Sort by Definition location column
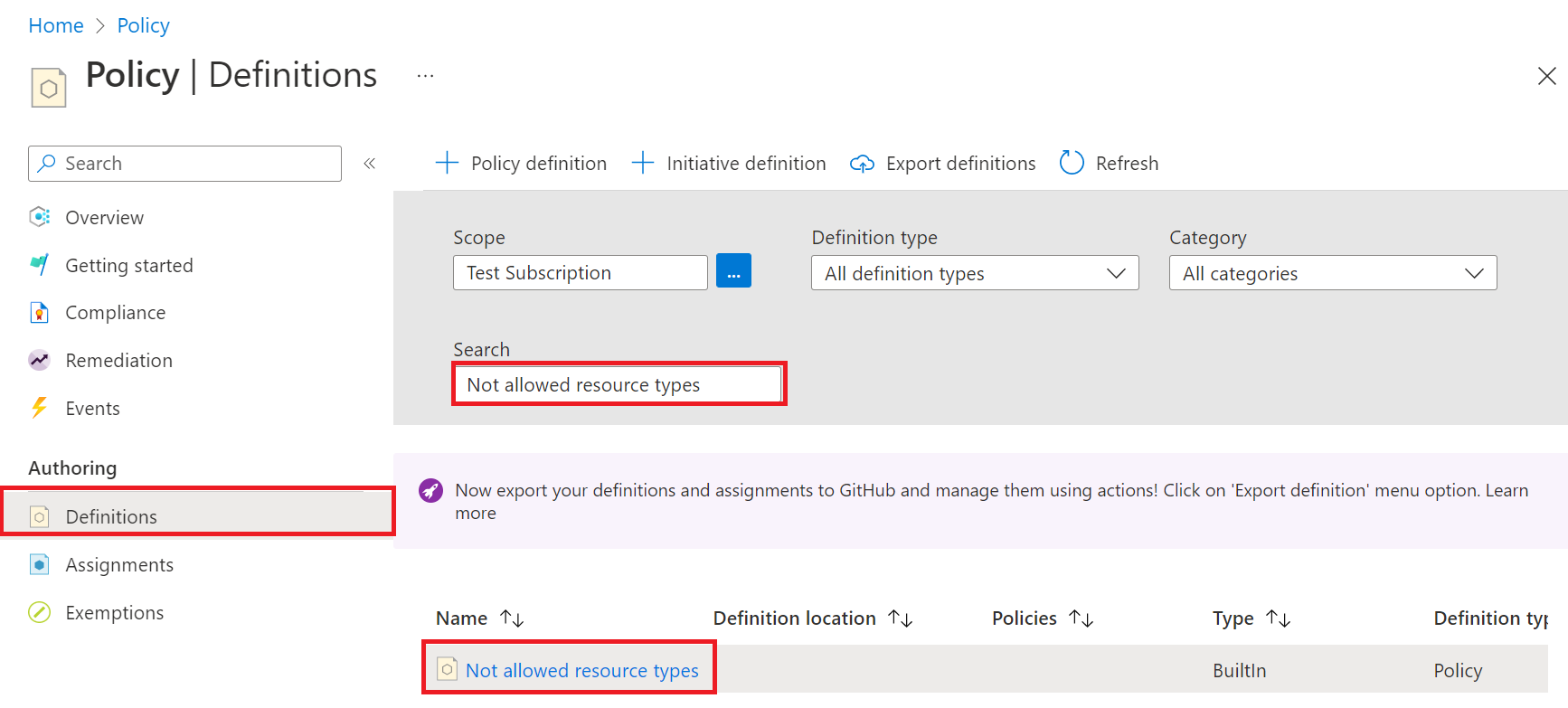1568x708 pixels. click(900, 618)
